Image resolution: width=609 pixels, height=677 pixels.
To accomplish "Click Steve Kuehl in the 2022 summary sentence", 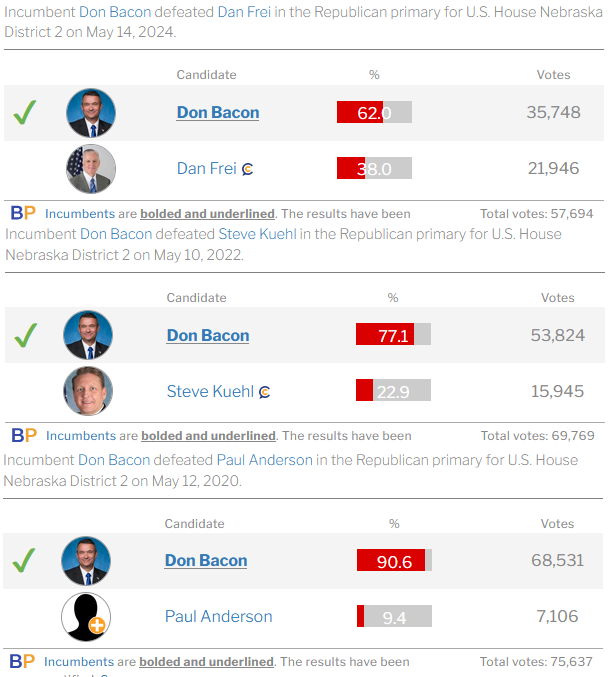I will [x=258, y=234].
